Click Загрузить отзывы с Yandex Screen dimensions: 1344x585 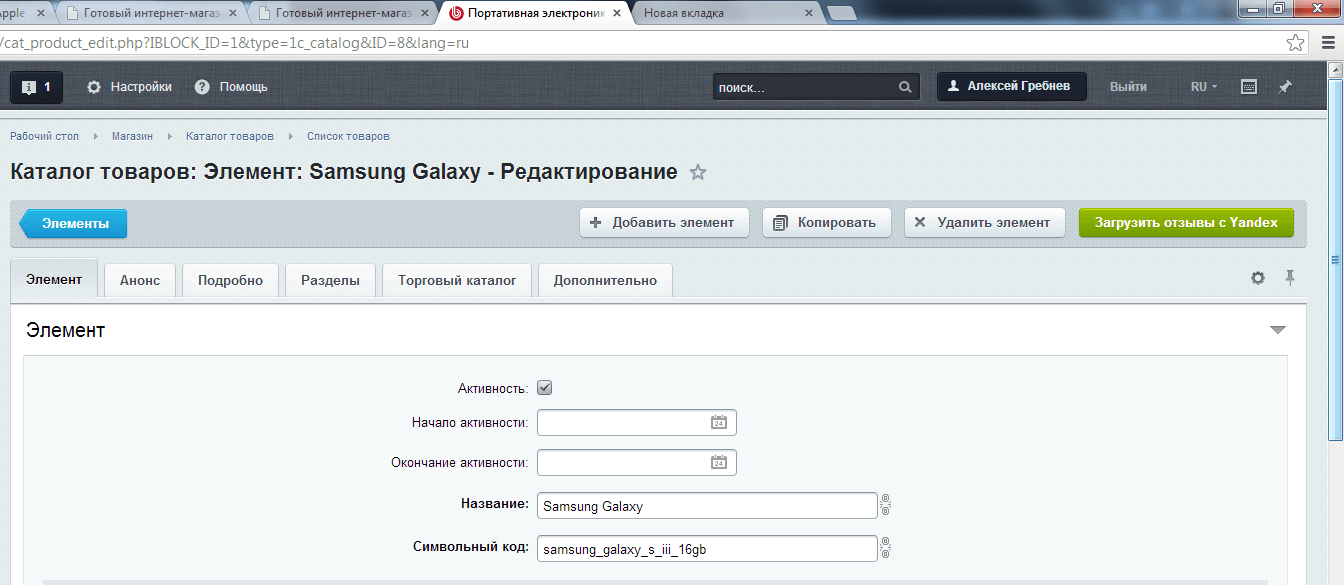(1186, 222)
